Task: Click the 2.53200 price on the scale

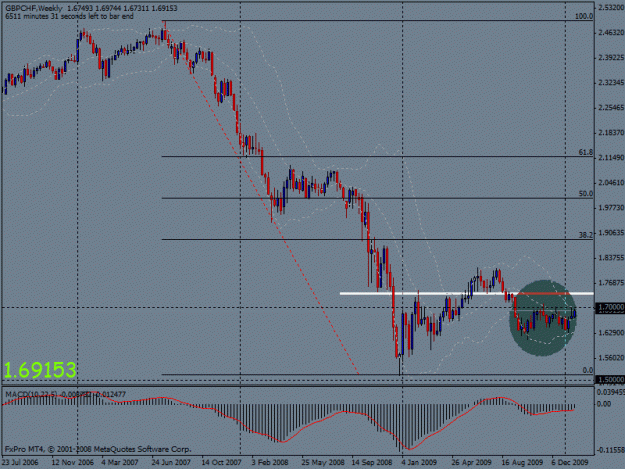Action: [x=611, y=8]
